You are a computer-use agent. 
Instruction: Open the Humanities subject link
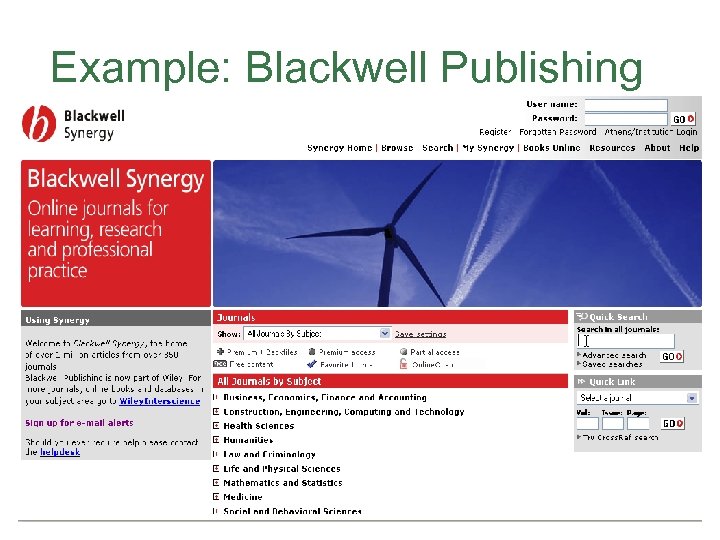(x=248, y=440)
